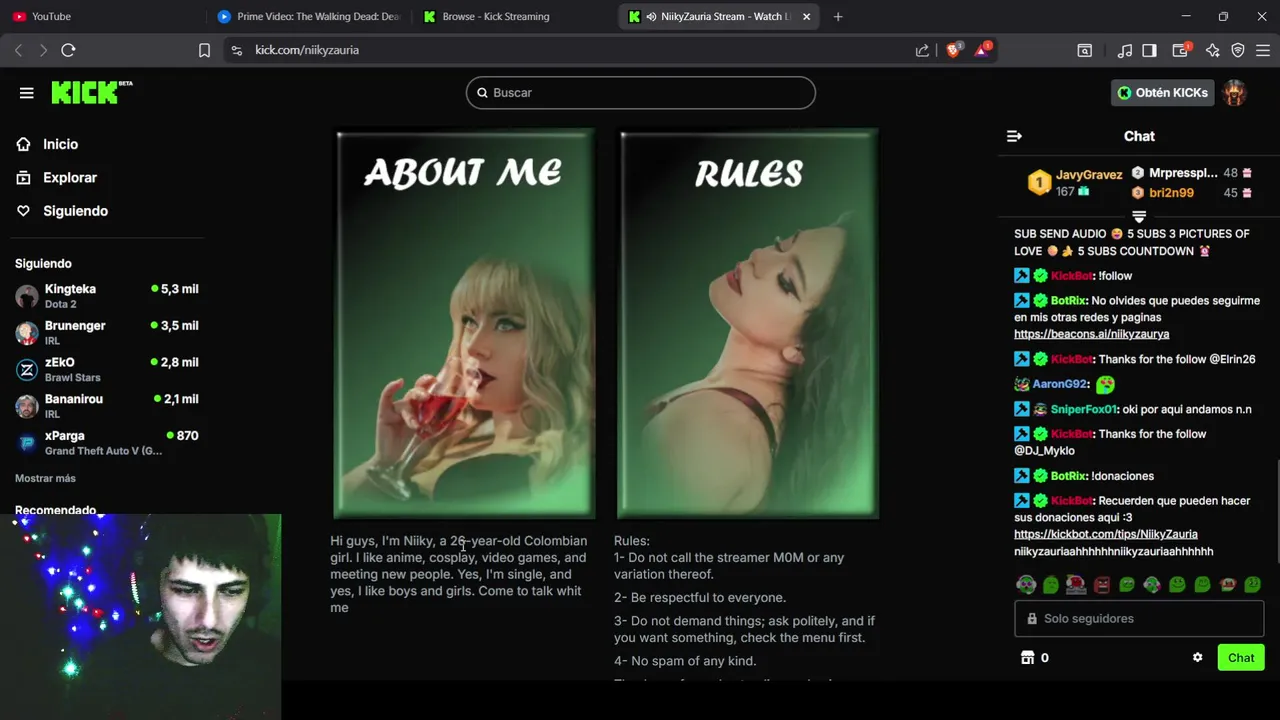Open Brave Leo AI sparkle icon
The width and height of the screenshot is (1280, 720).
(x=1213, y=50)
